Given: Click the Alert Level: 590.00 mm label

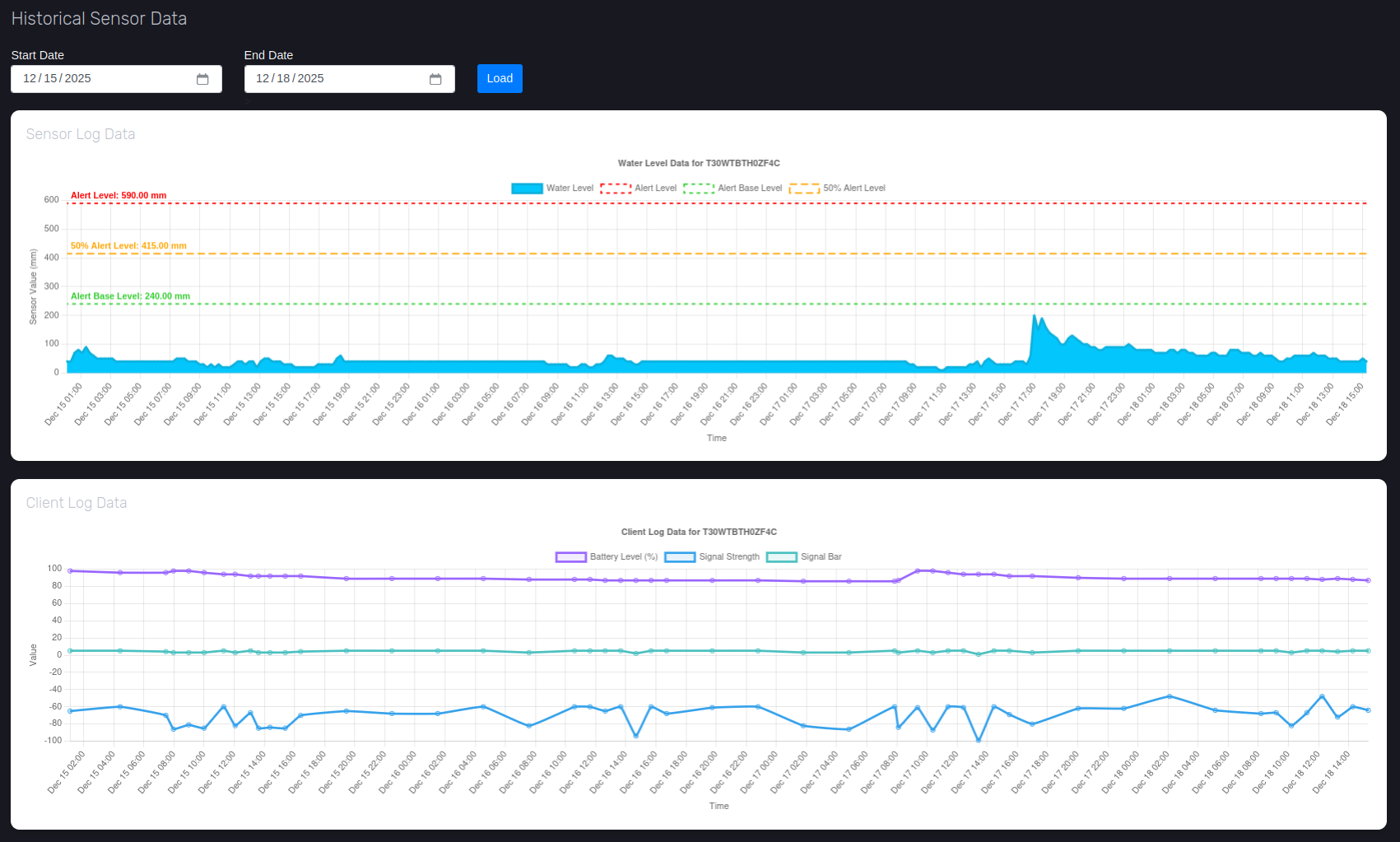Looking at the screenshot, I should pyautogui.click(x=119, y=196).
